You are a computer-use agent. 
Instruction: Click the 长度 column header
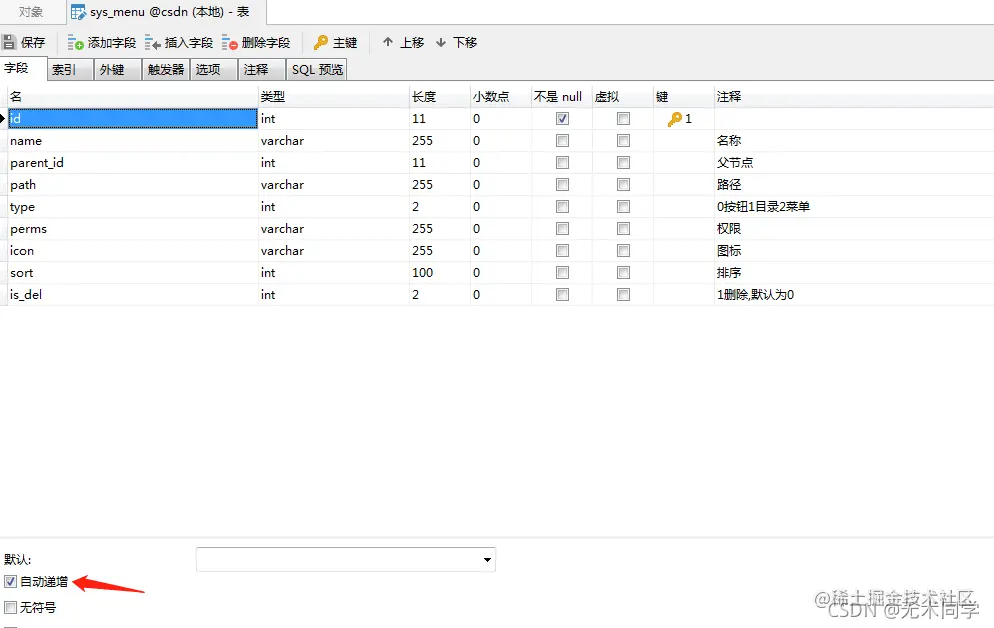[x=440, y=96]
